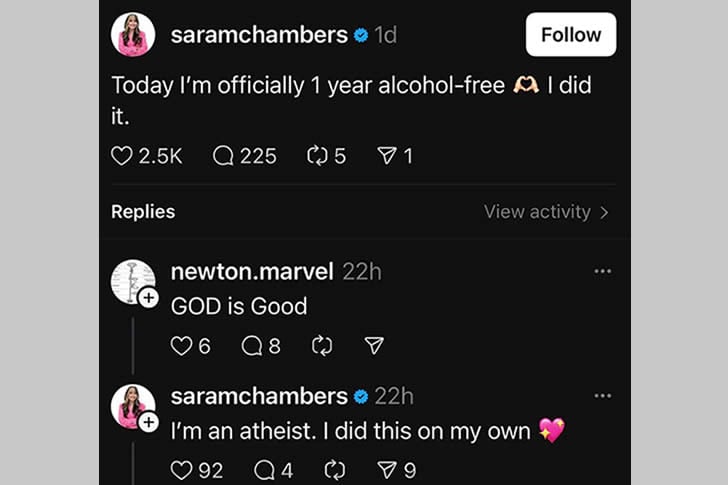The image size is (728, 485).
Task: Open newton.marvel's profile username
Action: [253, 271]
